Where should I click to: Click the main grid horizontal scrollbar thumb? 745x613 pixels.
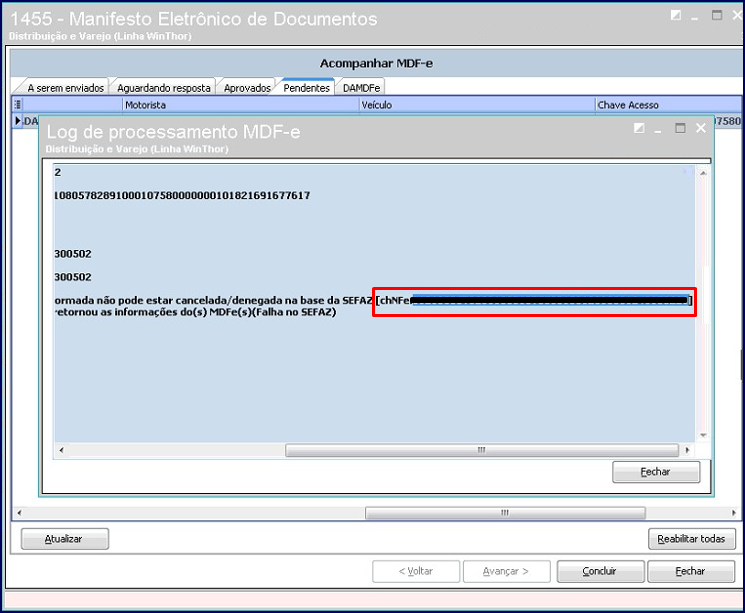point(505,513)
